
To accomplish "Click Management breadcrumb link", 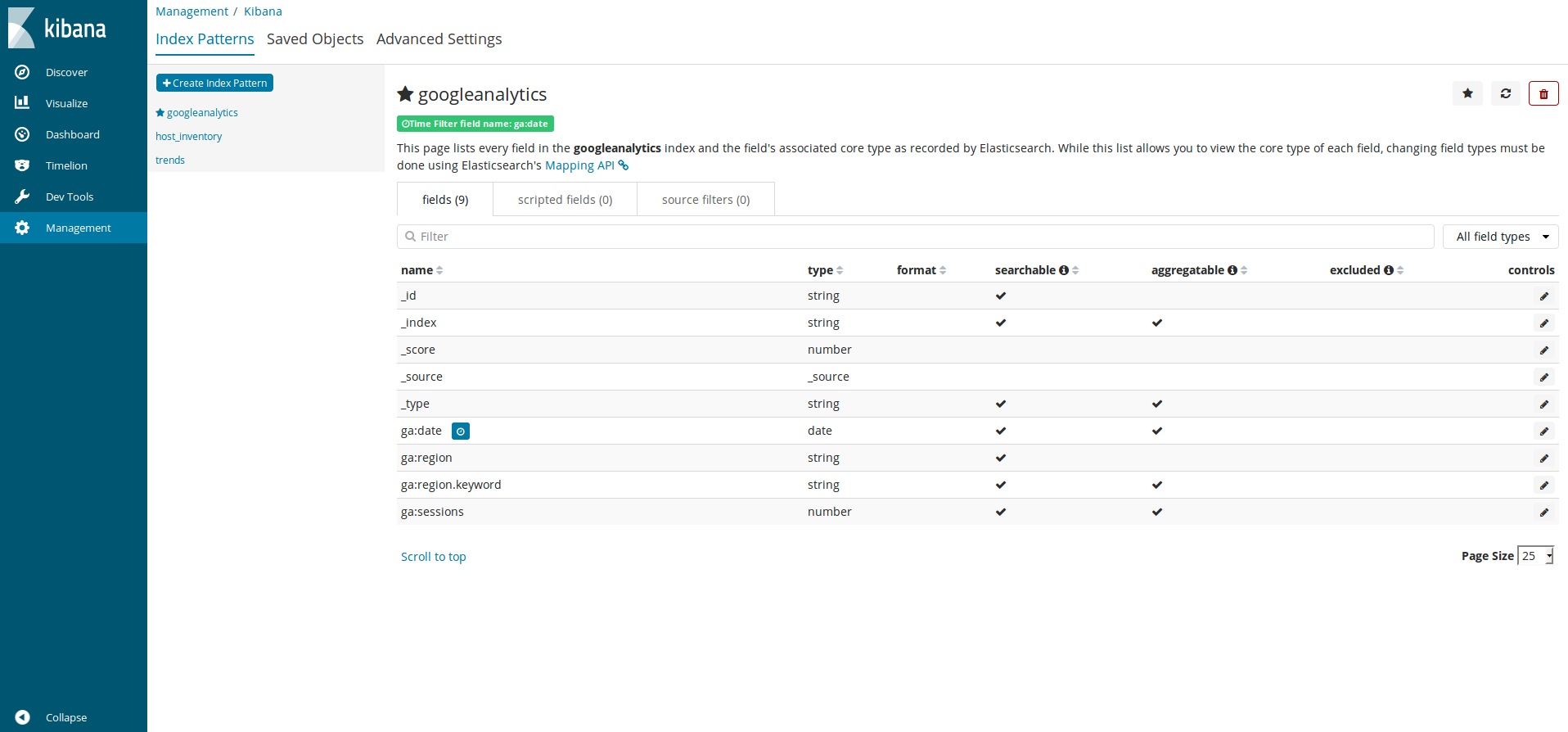I will 192,11.
